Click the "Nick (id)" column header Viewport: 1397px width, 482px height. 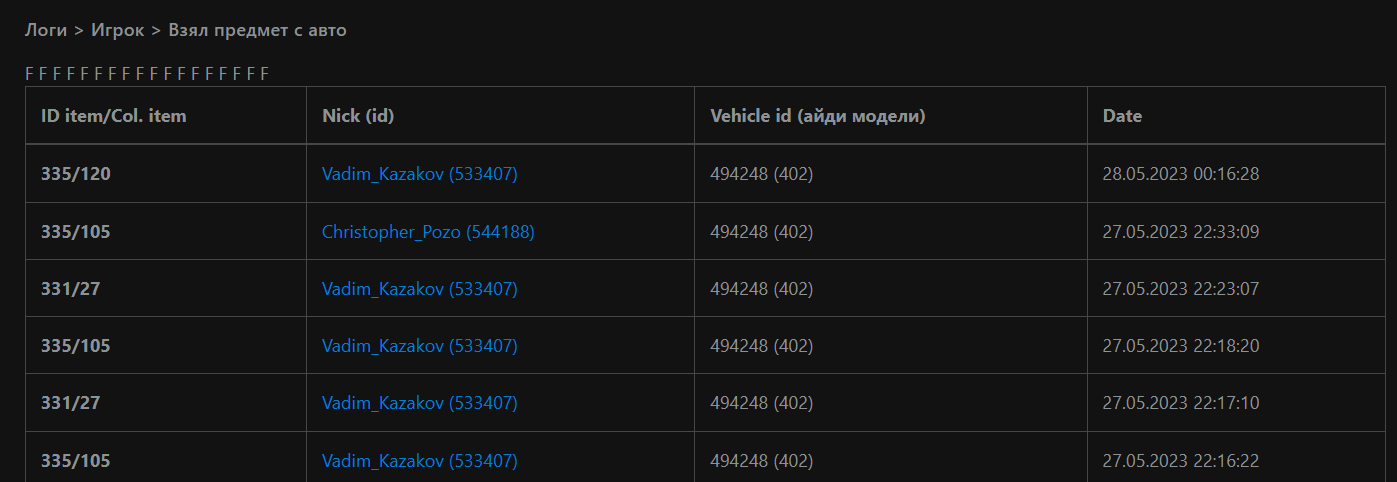(358, 116)
